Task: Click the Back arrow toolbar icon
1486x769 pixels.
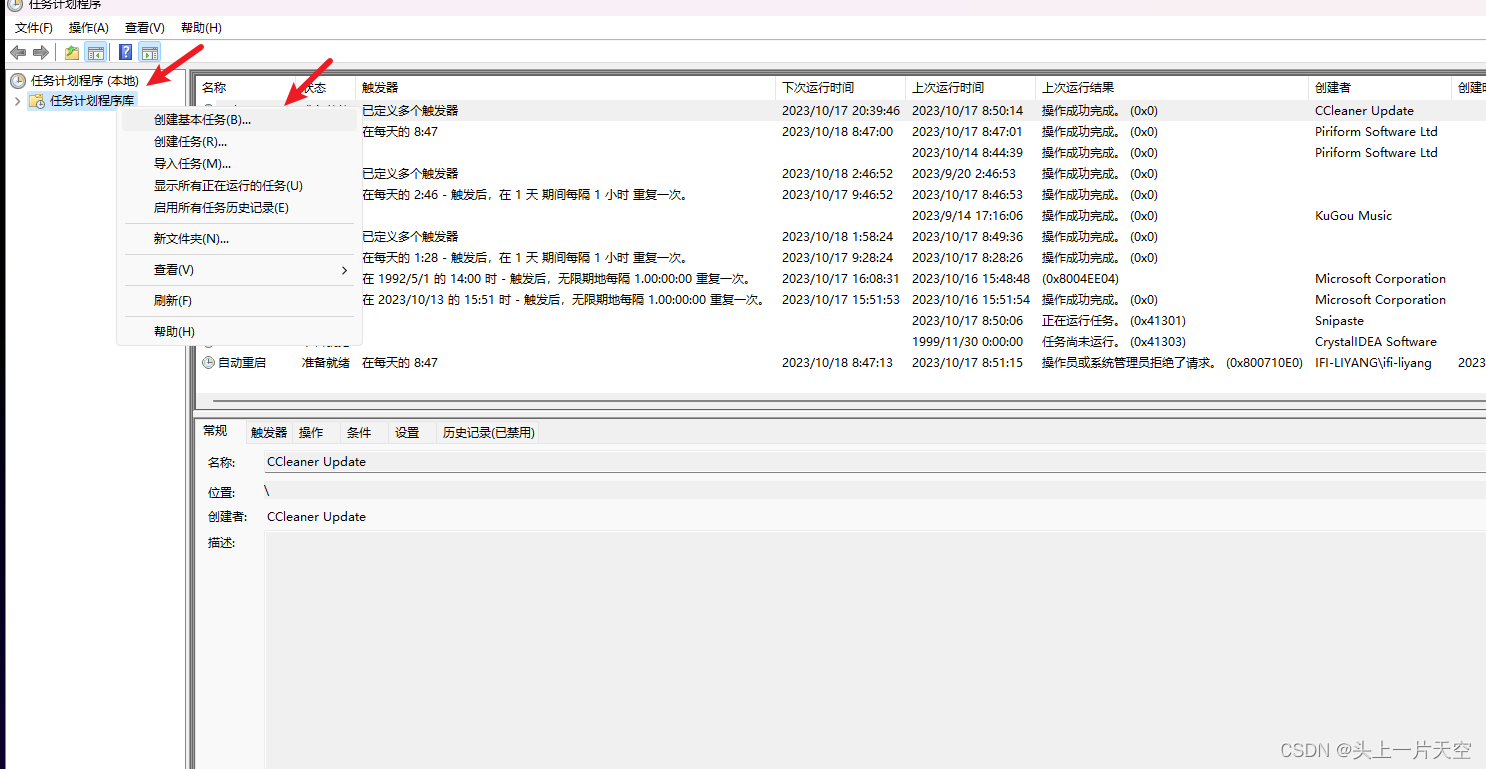Action: [x=18, y=52]
